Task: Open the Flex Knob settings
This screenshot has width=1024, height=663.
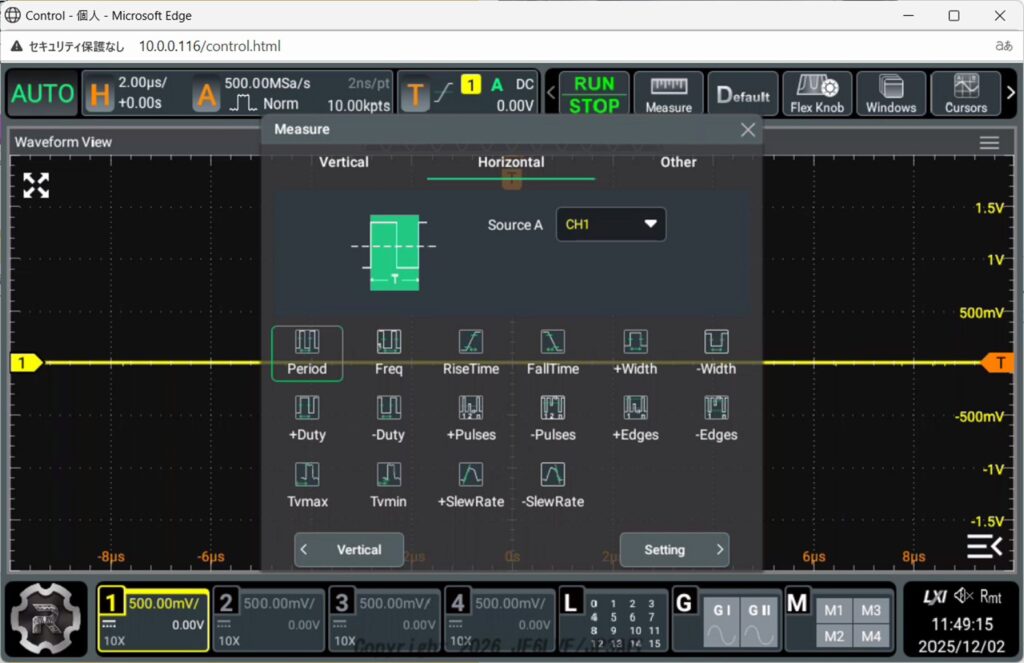Action: [x=816, y=94]
